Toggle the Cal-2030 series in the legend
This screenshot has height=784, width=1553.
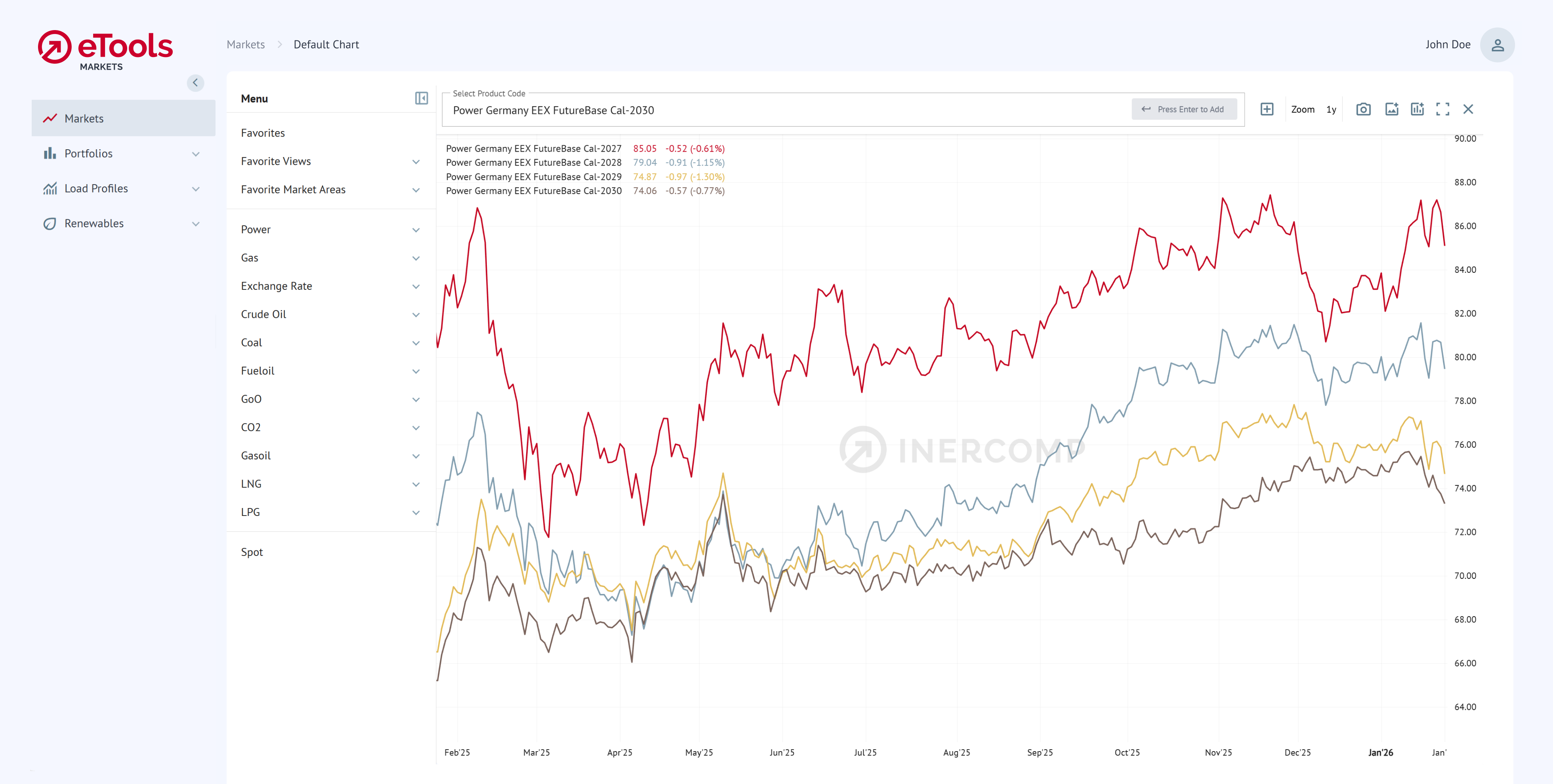(534, 190)
